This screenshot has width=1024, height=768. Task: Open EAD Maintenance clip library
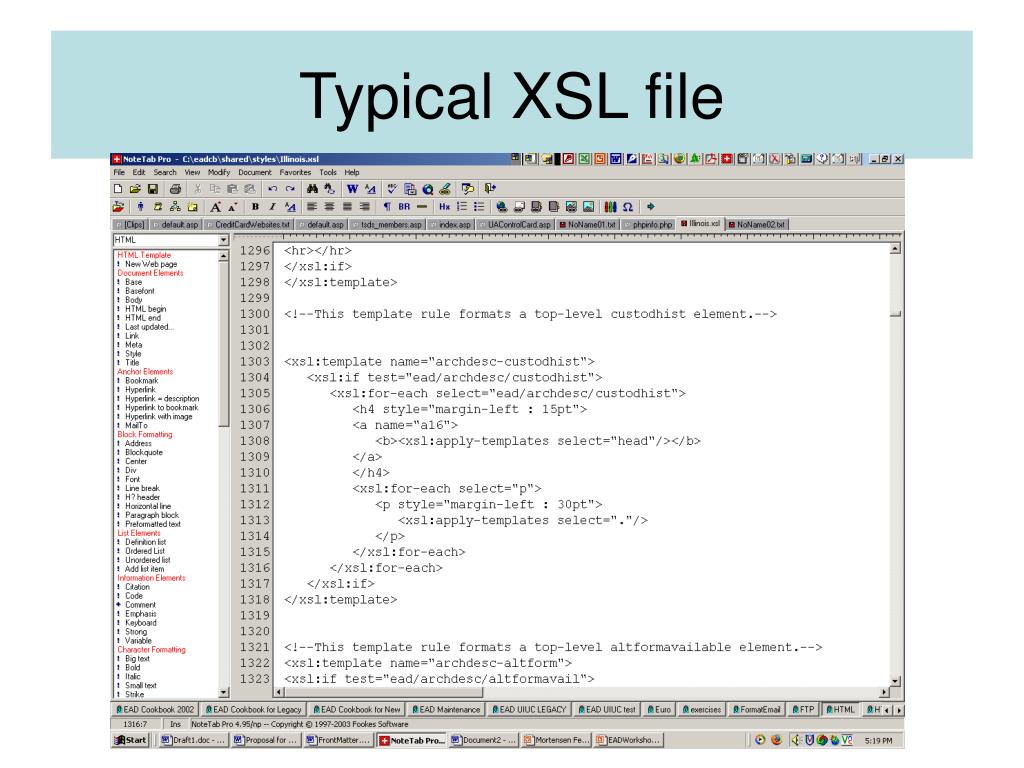(x=445, y=710)
